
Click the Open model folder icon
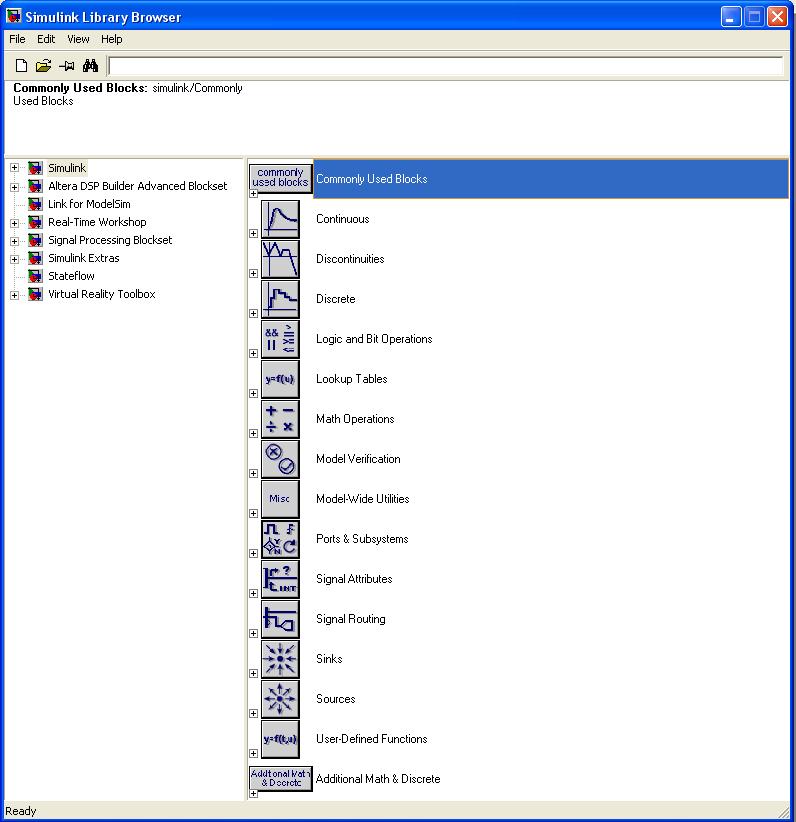(x=44, y=66)
